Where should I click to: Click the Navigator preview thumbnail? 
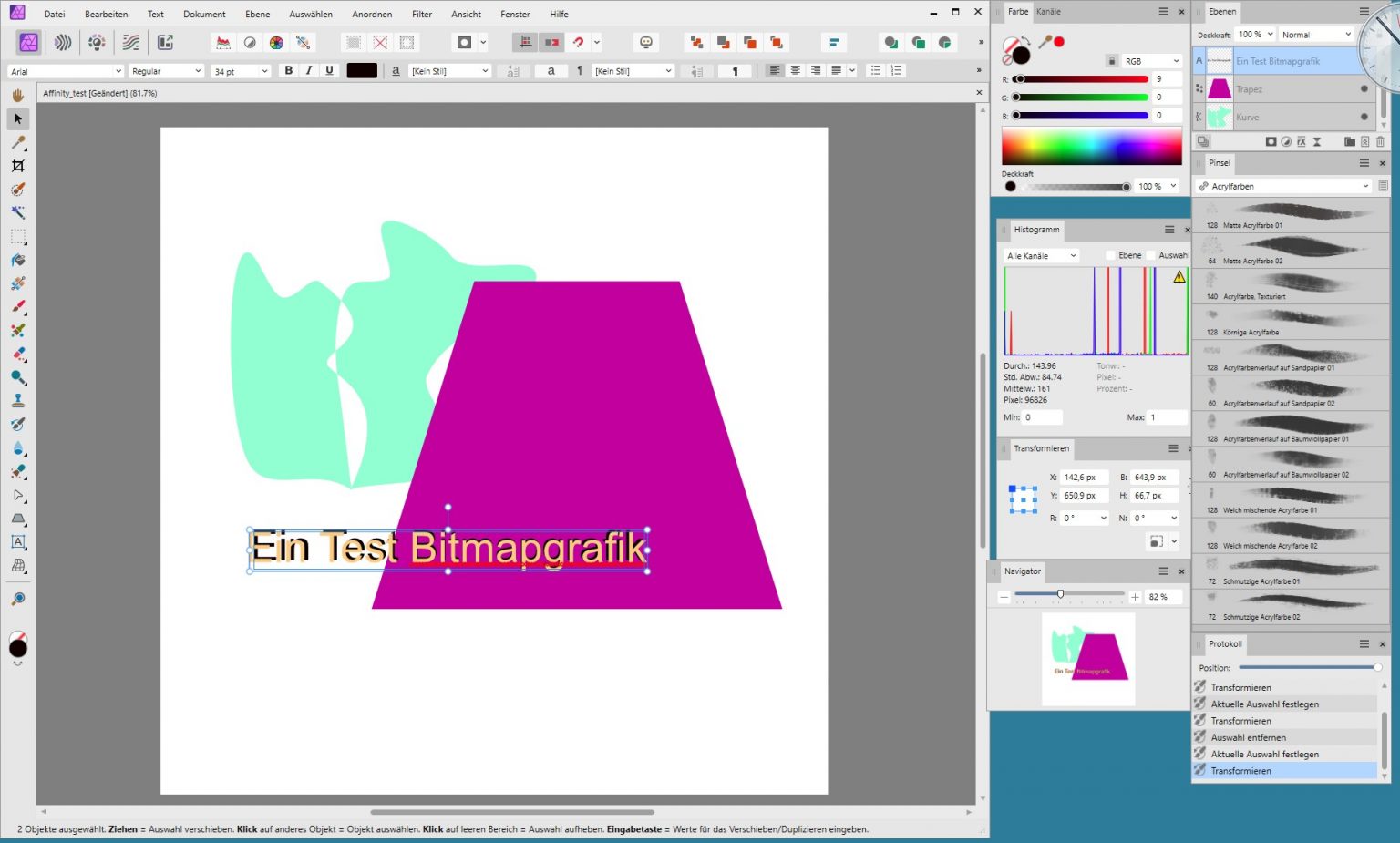coord(1088,659)
